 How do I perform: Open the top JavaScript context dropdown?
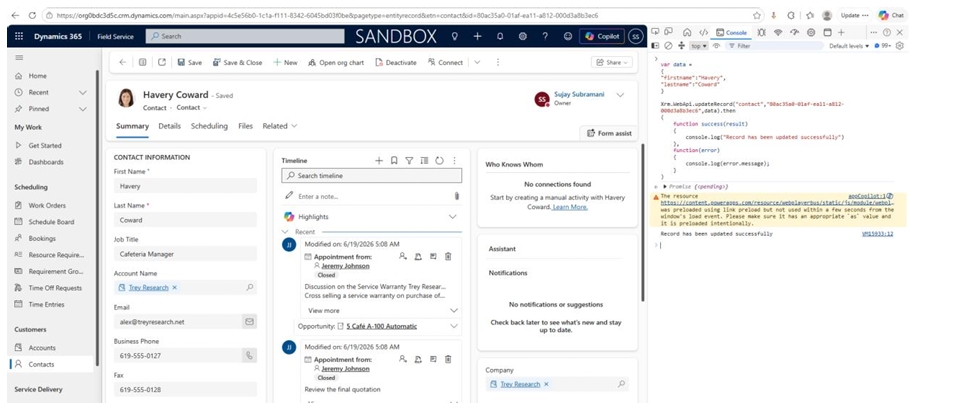point(699,46)
